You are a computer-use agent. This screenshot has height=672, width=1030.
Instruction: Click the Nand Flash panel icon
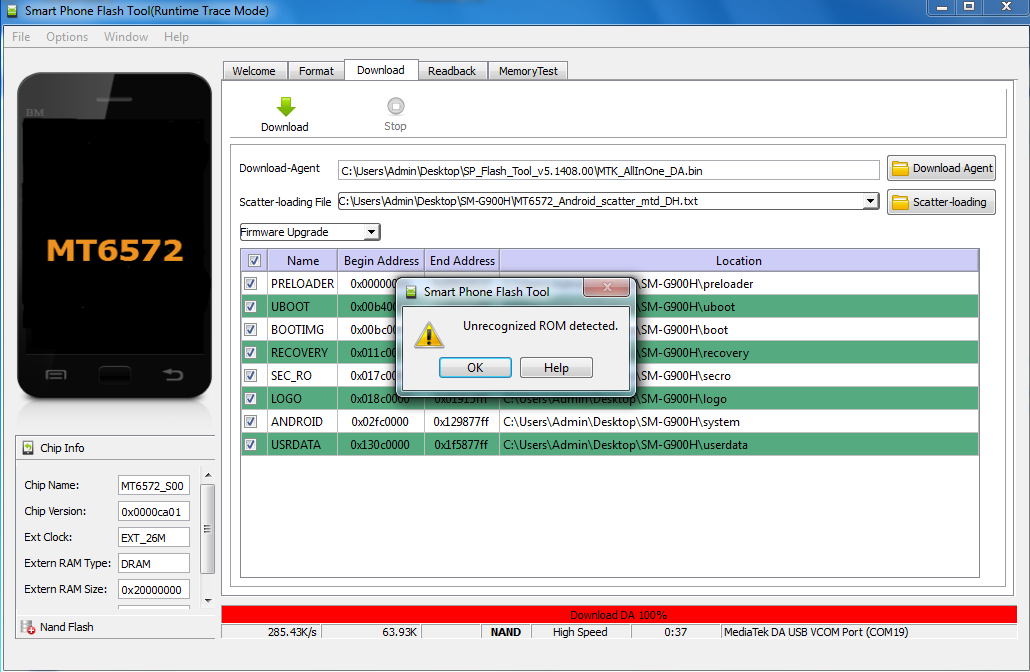[x=27, y=627]
